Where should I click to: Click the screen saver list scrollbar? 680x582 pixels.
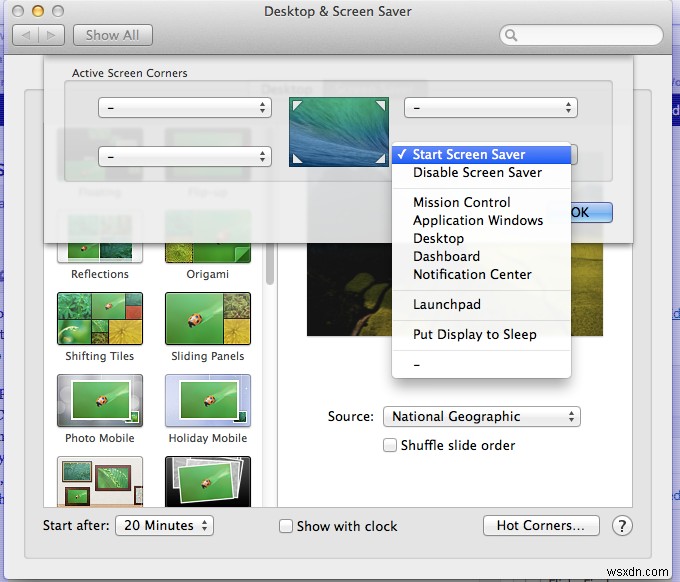coord(270,264)
